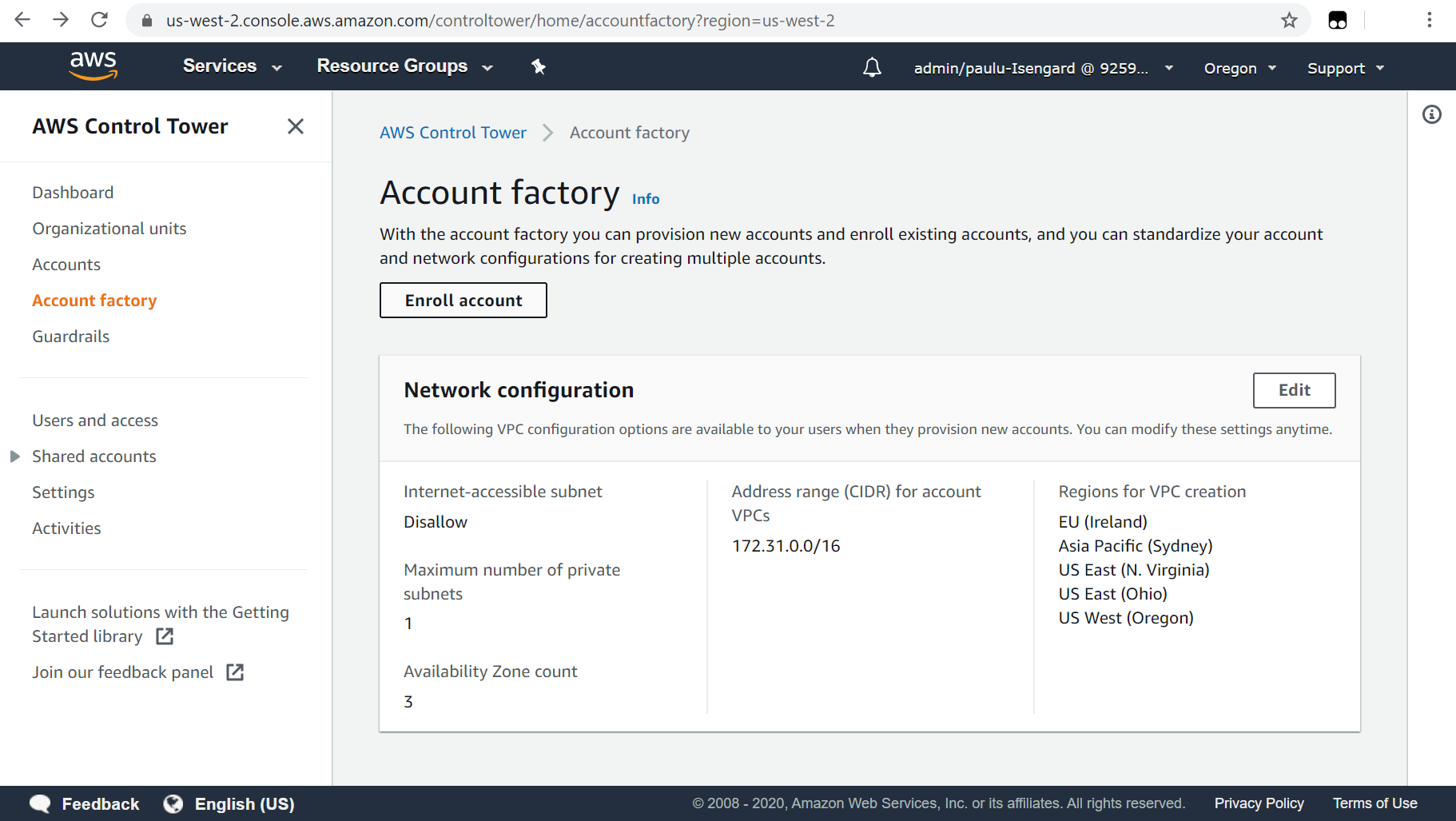Click the globe language icon

coord(173,803)
